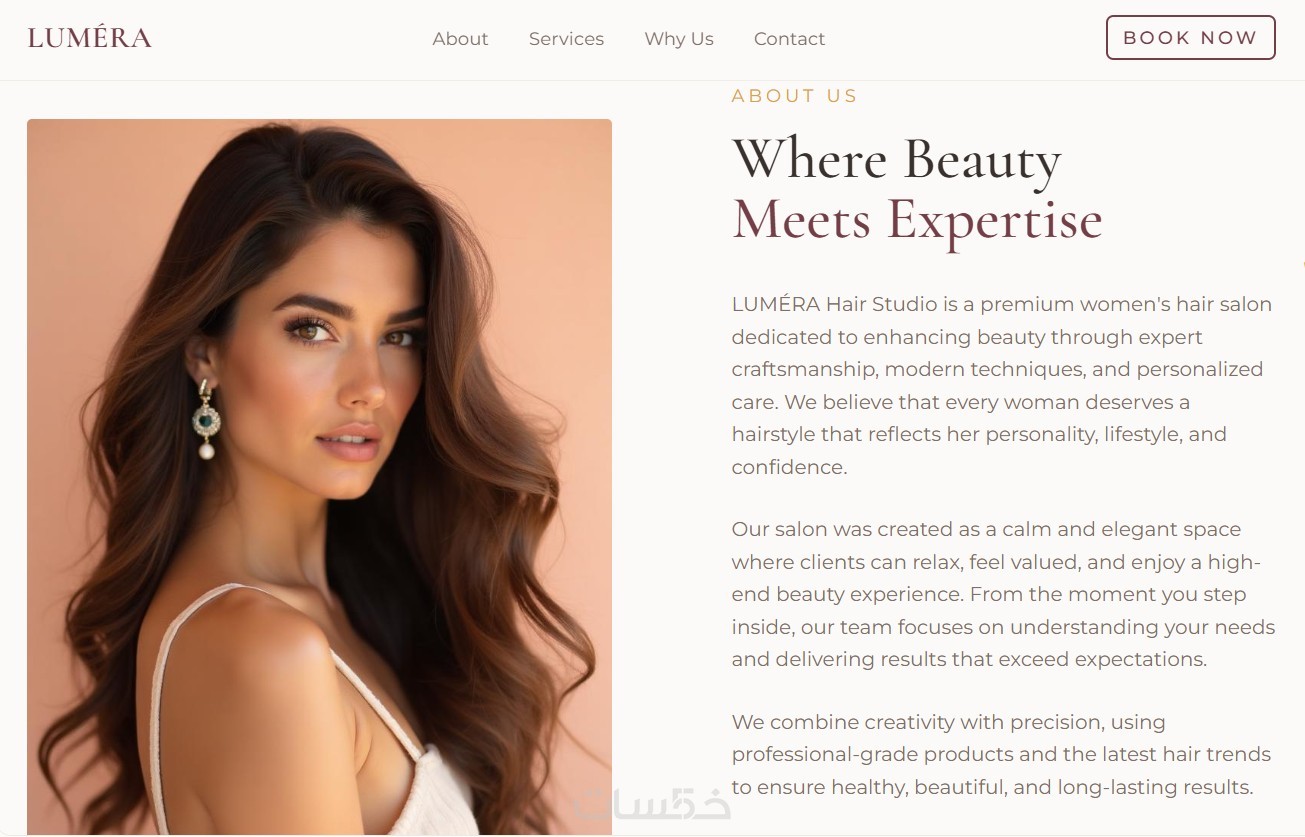Click the LUMÉRA logo in the header
1305x837 pixels.
89,38
